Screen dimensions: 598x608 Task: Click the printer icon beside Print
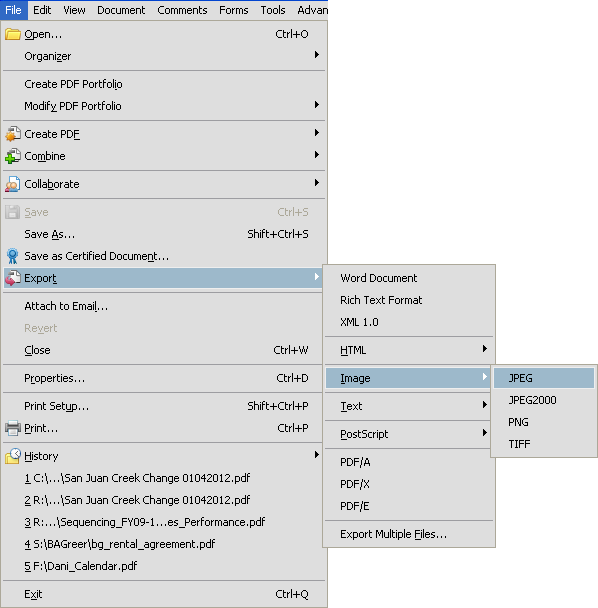click(x=13, y=428)
